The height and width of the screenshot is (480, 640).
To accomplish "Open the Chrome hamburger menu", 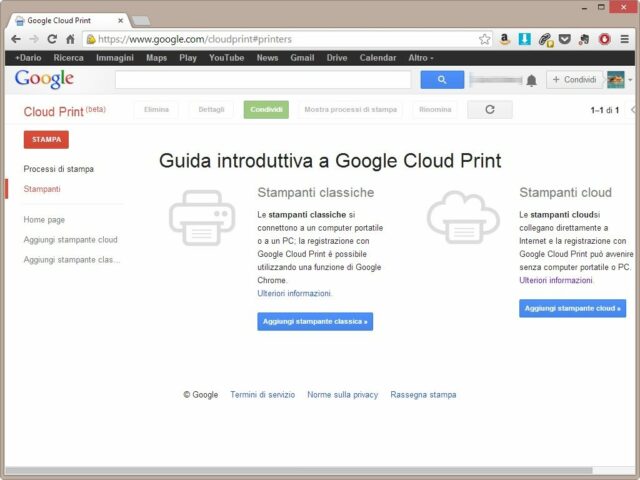I will click(624, 39).
